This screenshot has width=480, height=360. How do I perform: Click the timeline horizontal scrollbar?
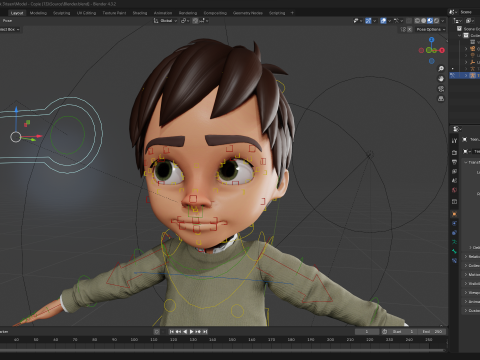223,350
